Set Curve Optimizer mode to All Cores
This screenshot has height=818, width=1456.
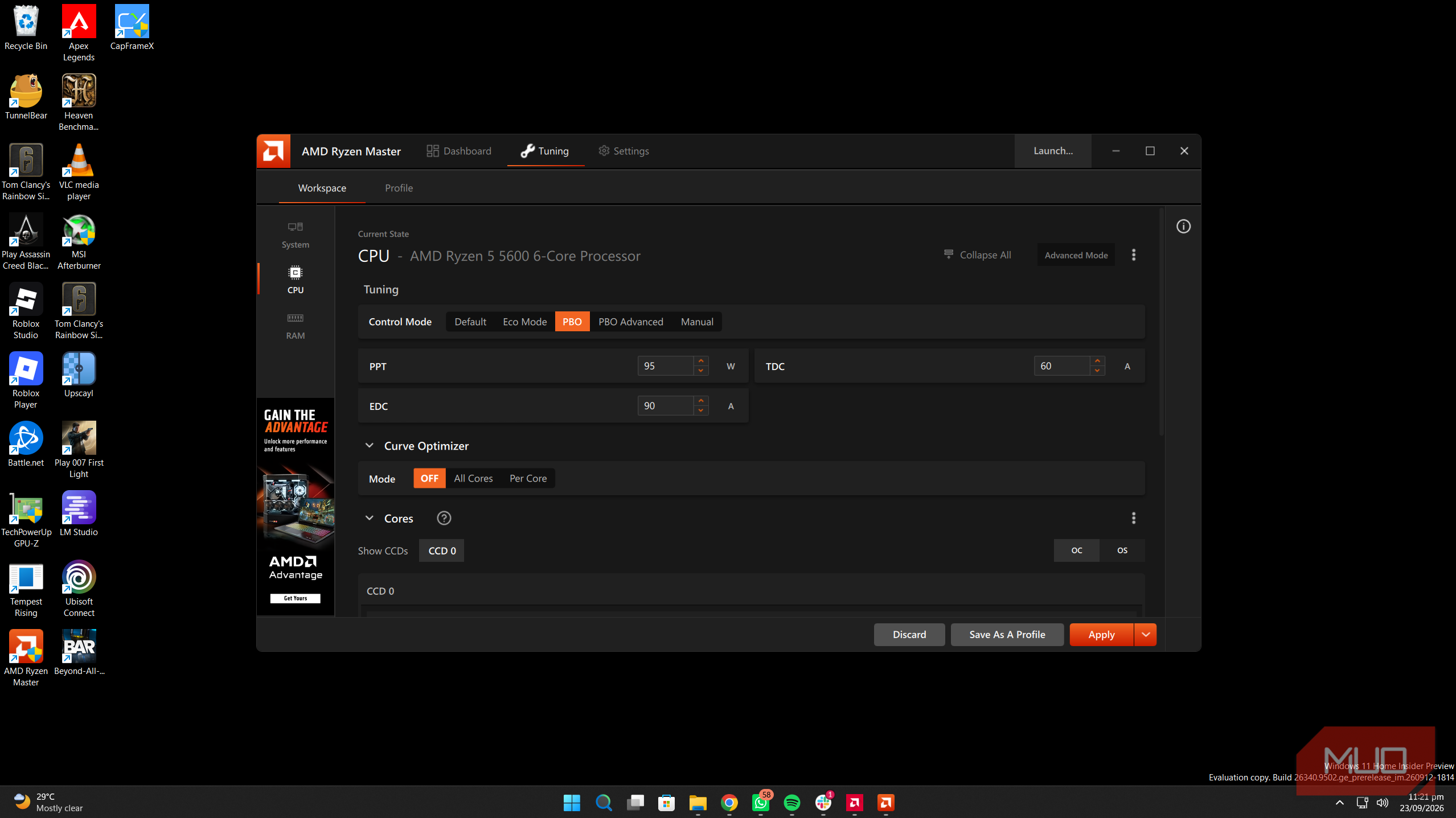click(473, 478)
